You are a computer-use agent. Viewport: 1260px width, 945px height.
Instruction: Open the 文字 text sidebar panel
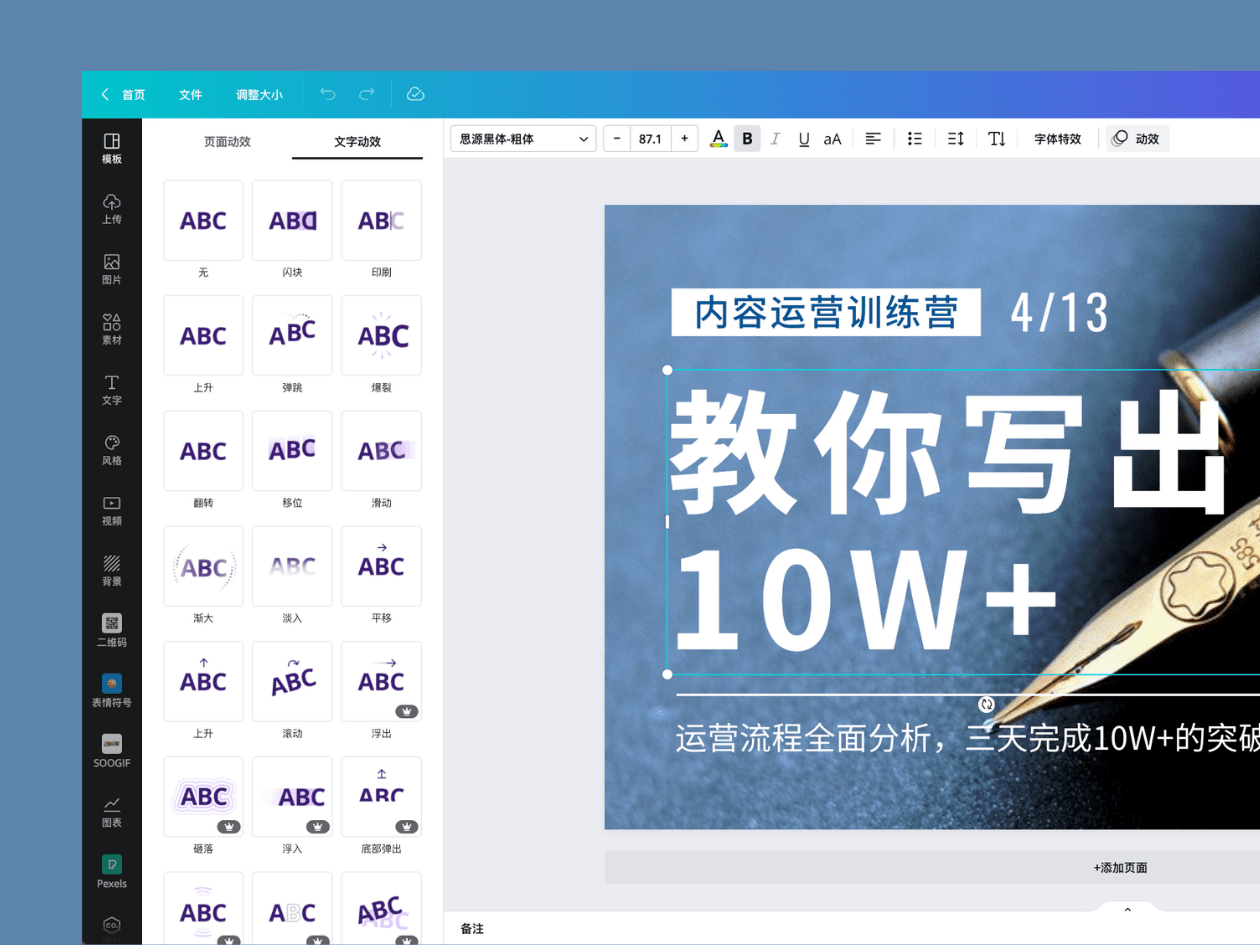tap(112, 390)
